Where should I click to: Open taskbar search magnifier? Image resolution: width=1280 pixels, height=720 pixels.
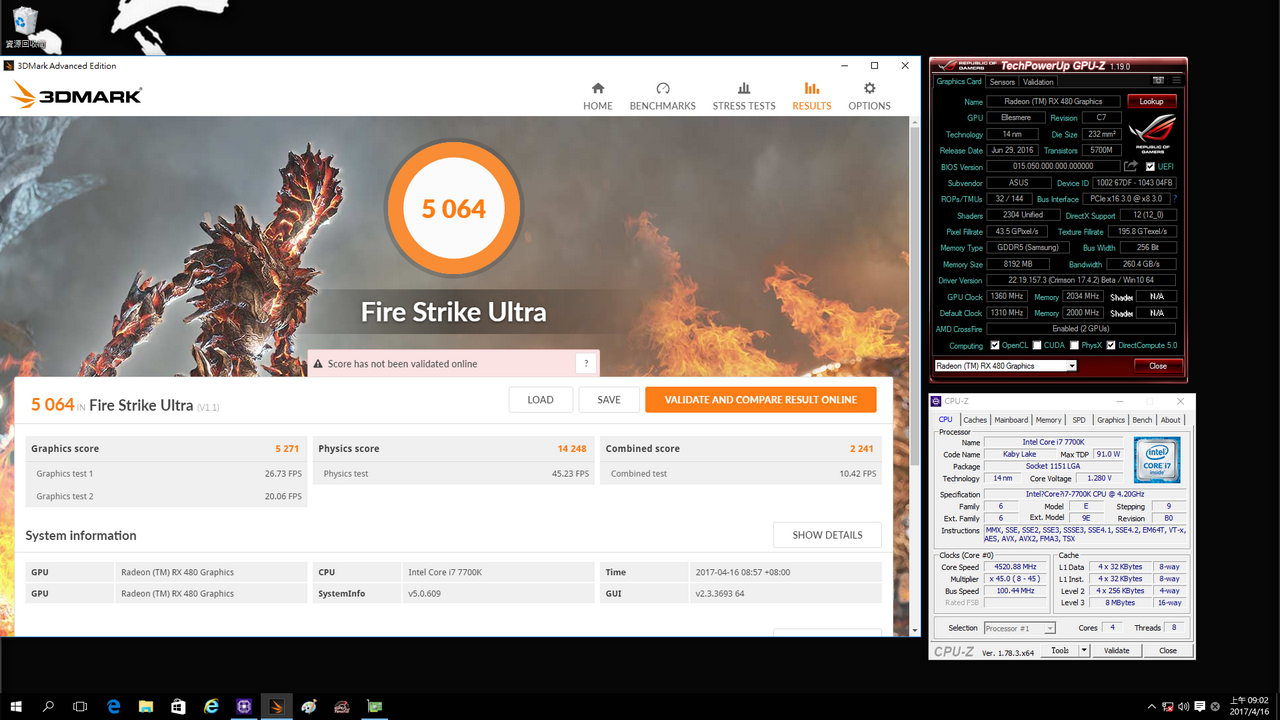[x=48, y=706]
